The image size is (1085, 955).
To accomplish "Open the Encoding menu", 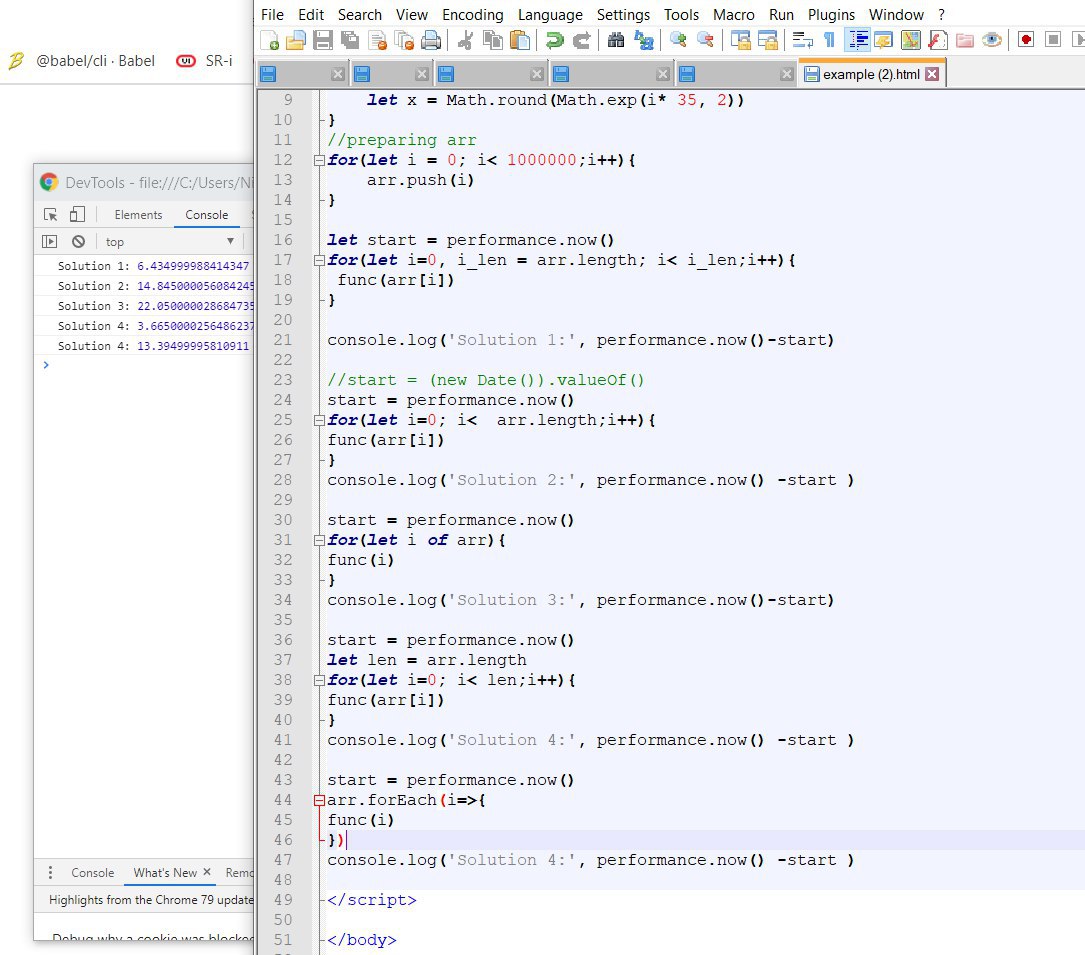I will (473, 15).
